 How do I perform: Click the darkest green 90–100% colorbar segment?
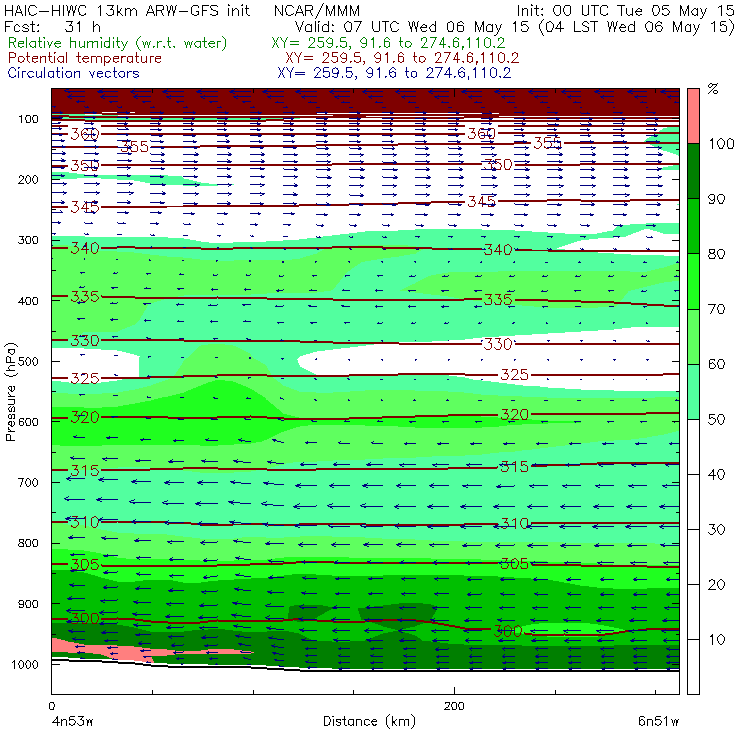click(x=693, y=171)
